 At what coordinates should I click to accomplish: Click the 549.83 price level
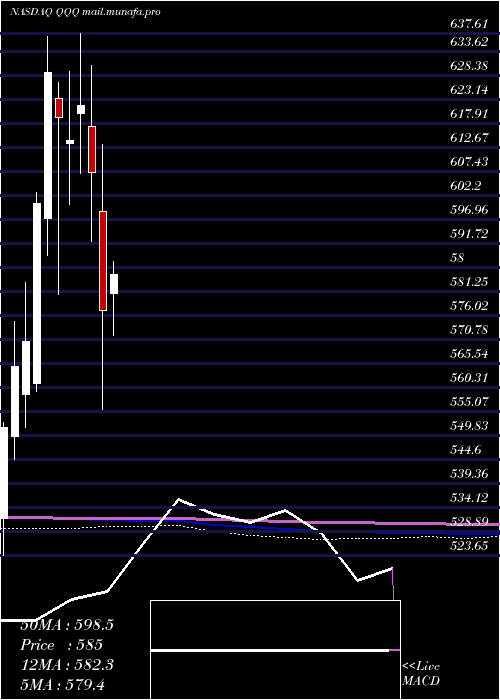pyautogui.click(x=469, y=426)
